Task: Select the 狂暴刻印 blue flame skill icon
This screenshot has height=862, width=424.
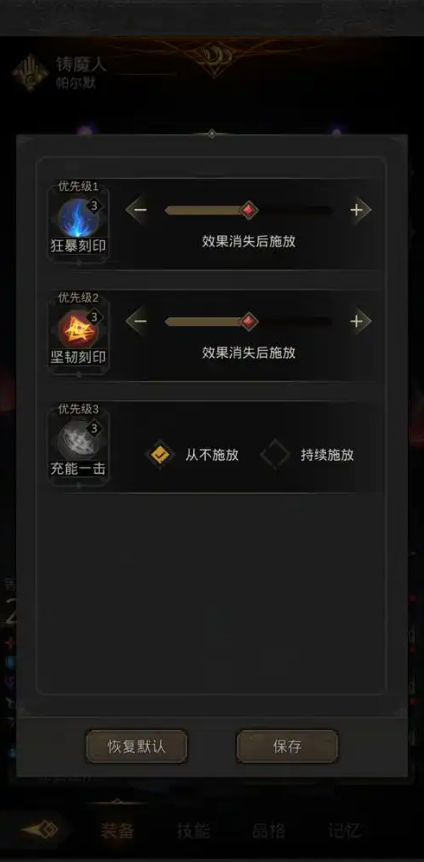Action: tap(78, 218)
